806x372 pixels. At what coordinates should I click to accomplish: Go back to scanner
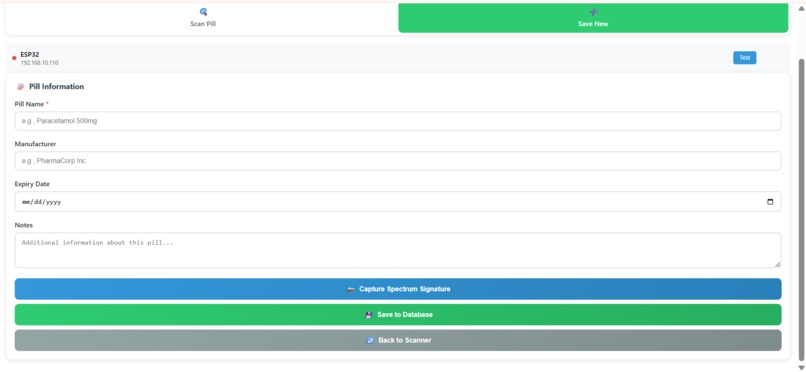398,340
